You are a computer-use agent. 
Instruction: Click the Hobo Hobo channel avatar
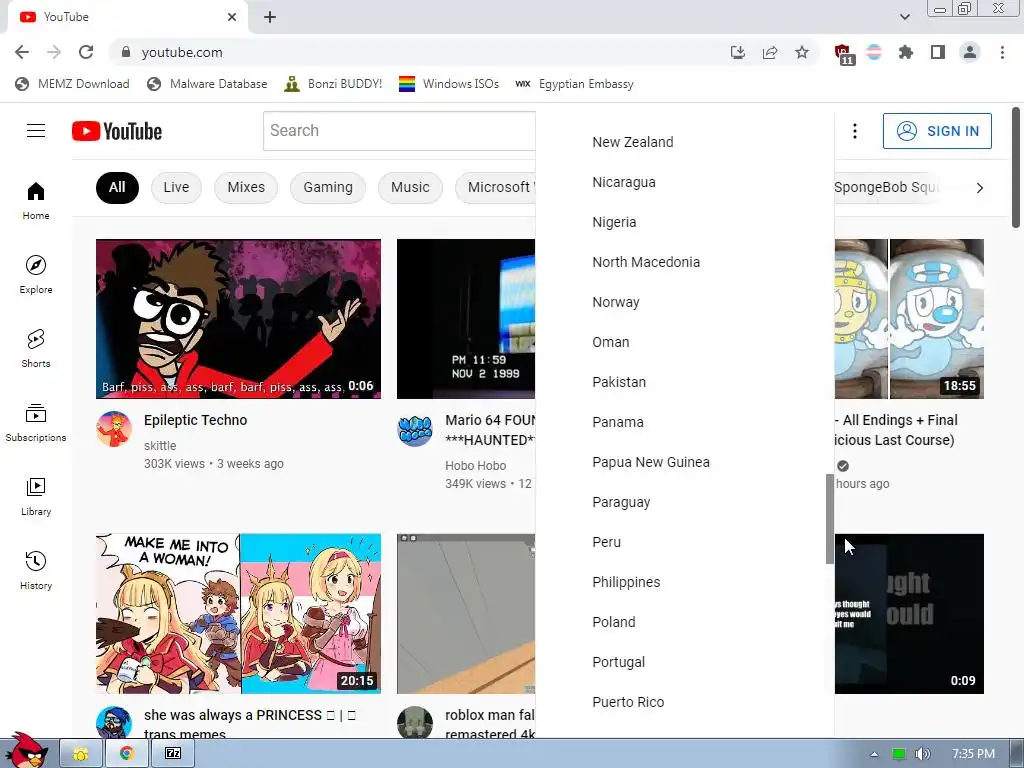point(415,429)
